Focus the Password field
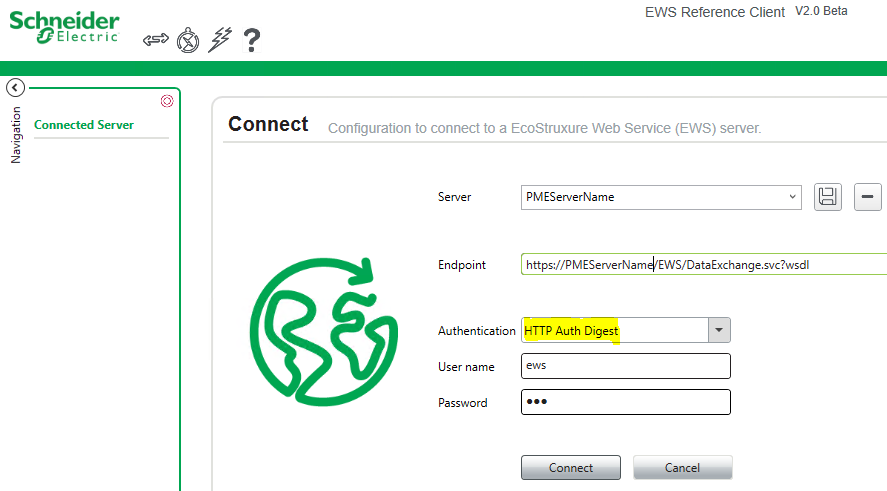 tap(626, 402)
